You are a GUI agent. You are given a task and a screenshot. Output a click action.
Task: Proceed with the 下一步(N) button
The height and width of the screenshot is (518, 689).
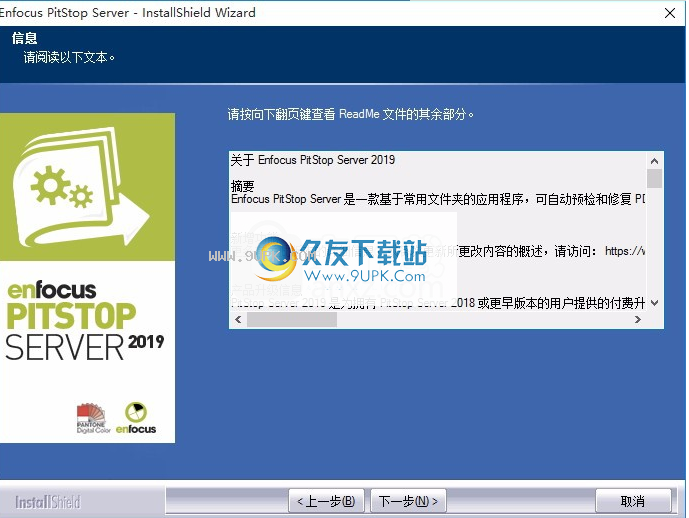click(x=408, y=501)
